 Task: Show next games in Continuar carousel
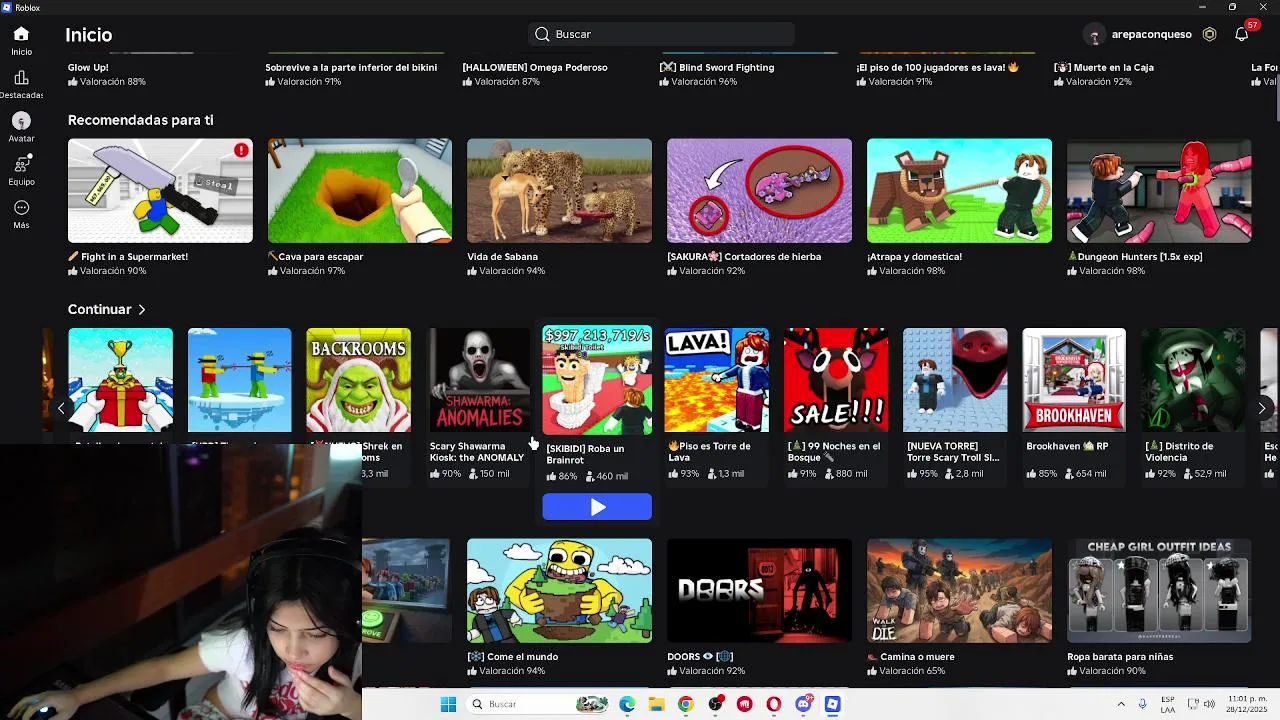(1261, 408)
